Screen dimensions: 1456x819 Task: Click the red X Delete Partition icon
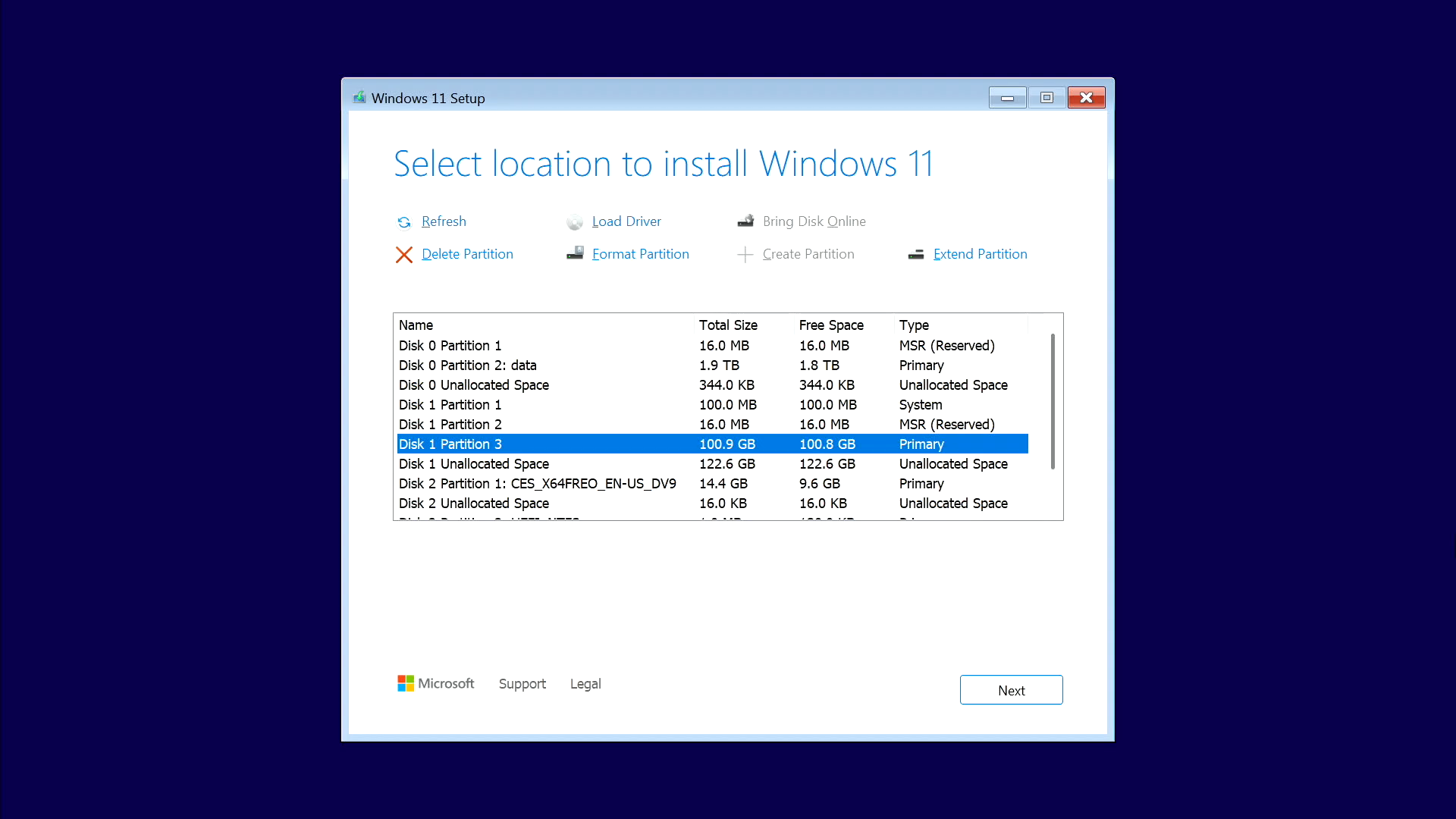[x=404, y=254]
